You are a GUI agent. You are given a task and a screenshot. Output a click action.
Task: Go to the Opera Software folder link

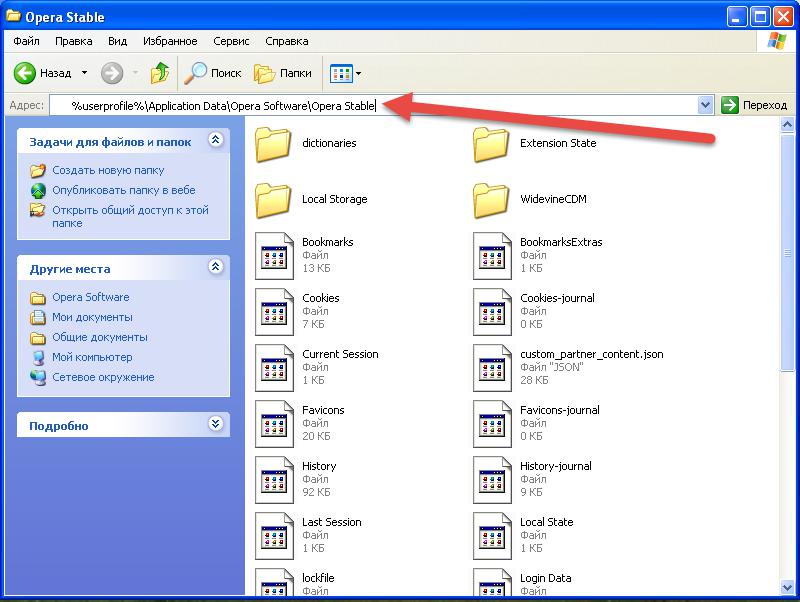(x=91, y=297)
